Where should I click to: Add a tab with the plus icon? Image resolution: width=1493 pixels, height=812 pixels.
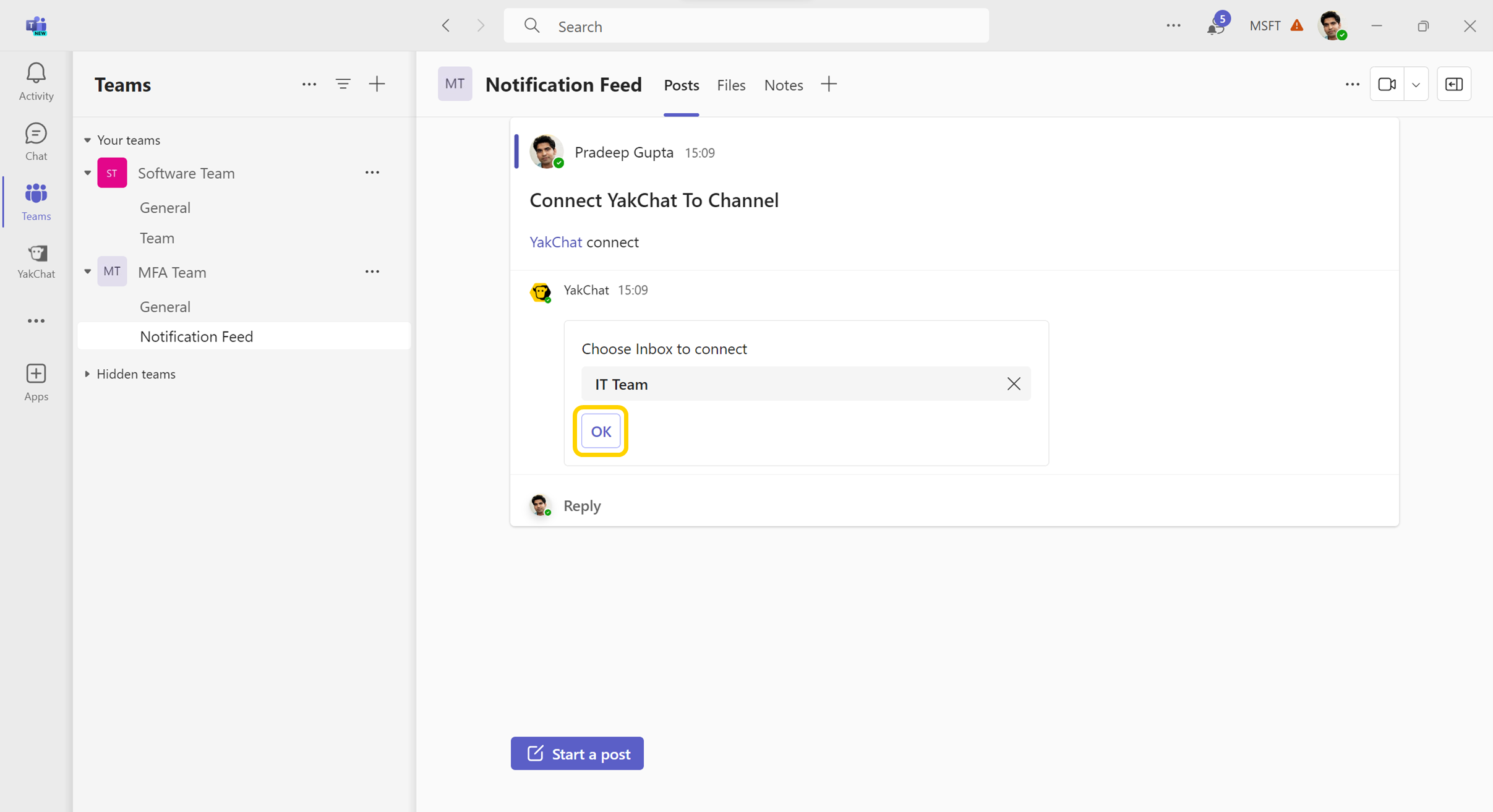click(829, 84)
